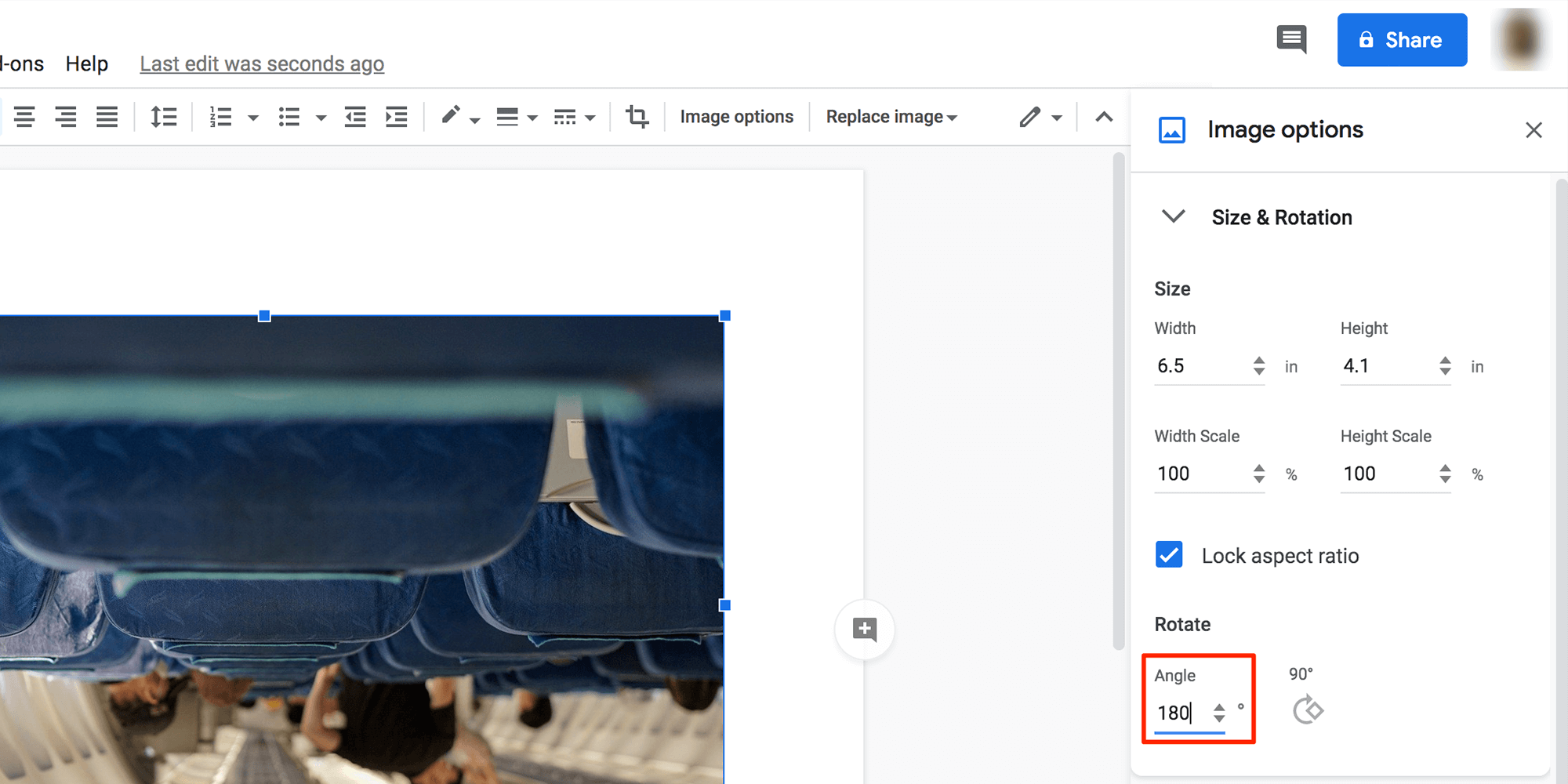Select the Crop image tool
Image resolution: width=1568 pixels, height=784 pixels.
click(637, 116)
